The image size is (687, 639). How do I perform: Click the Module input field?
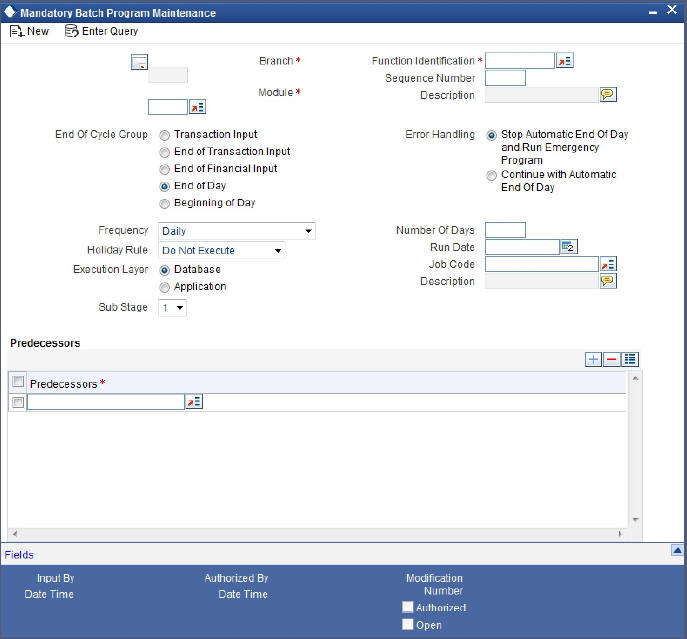tap(168, 107)
